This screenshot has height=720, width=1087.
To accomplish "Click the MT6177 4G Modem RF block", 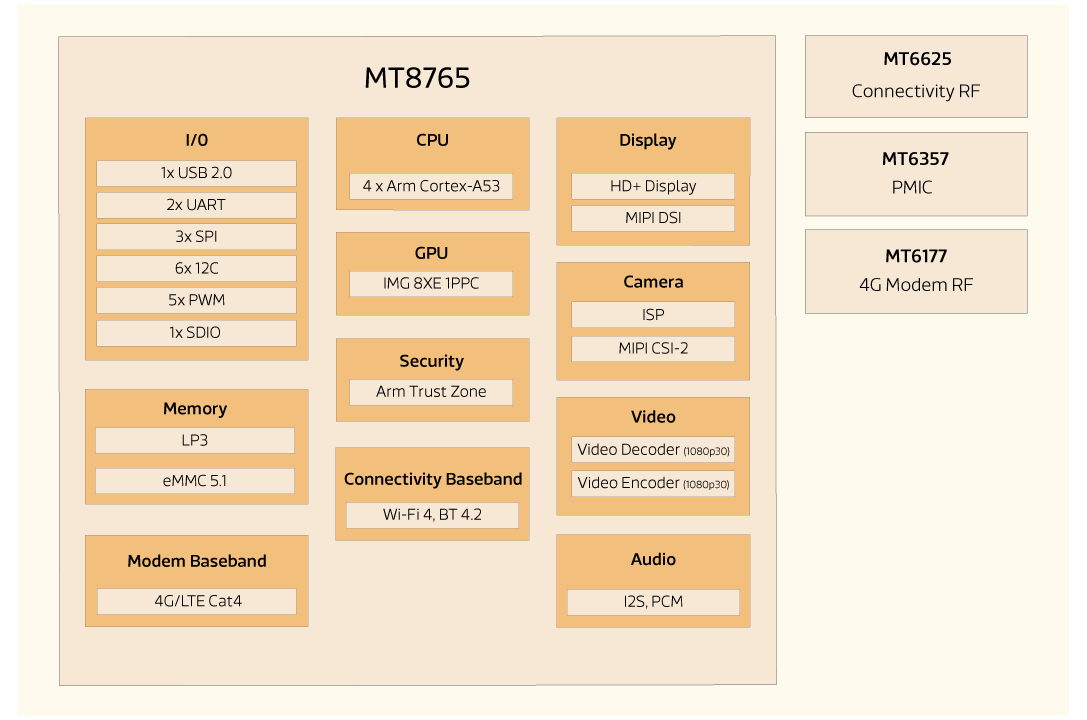I will click(916, 270).
